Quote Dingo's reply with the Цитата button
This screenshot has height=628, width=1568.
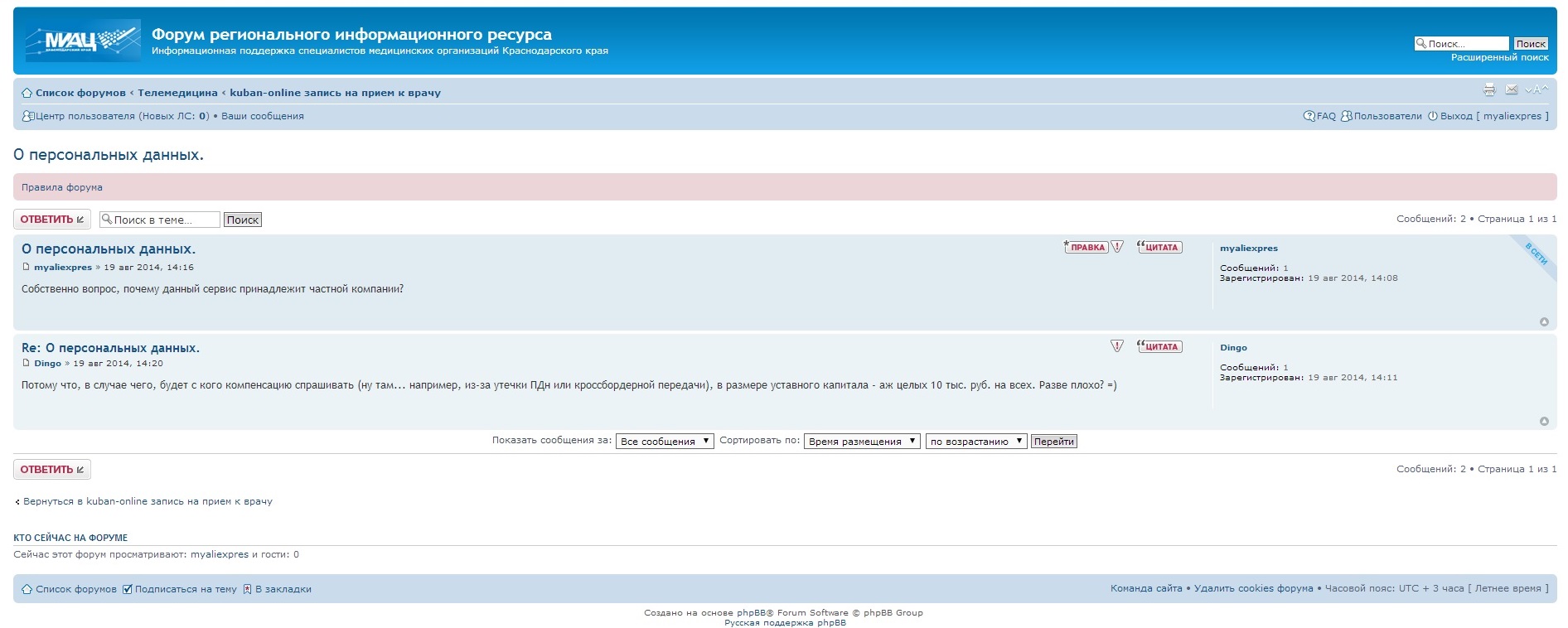coord(1159,346)
